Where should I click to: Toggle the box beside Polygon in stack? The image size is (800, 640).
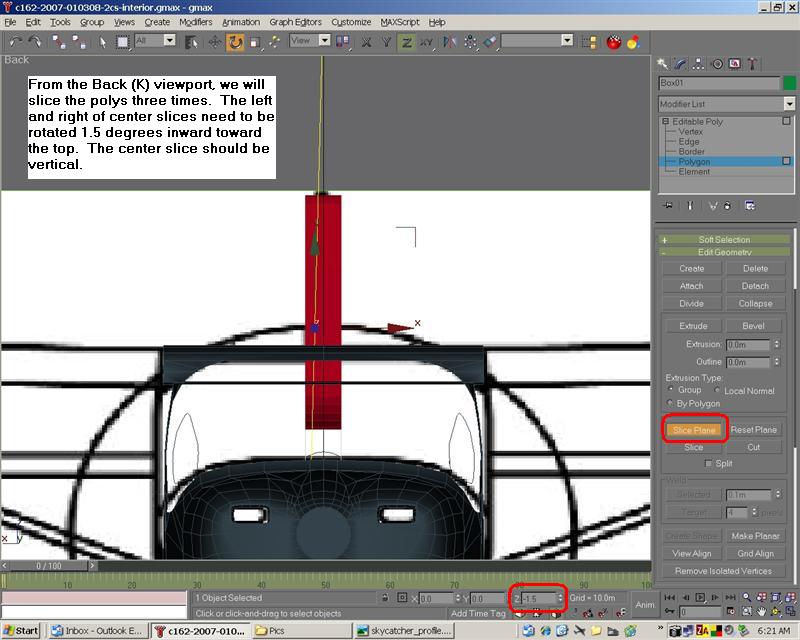[x=786, y=161]
